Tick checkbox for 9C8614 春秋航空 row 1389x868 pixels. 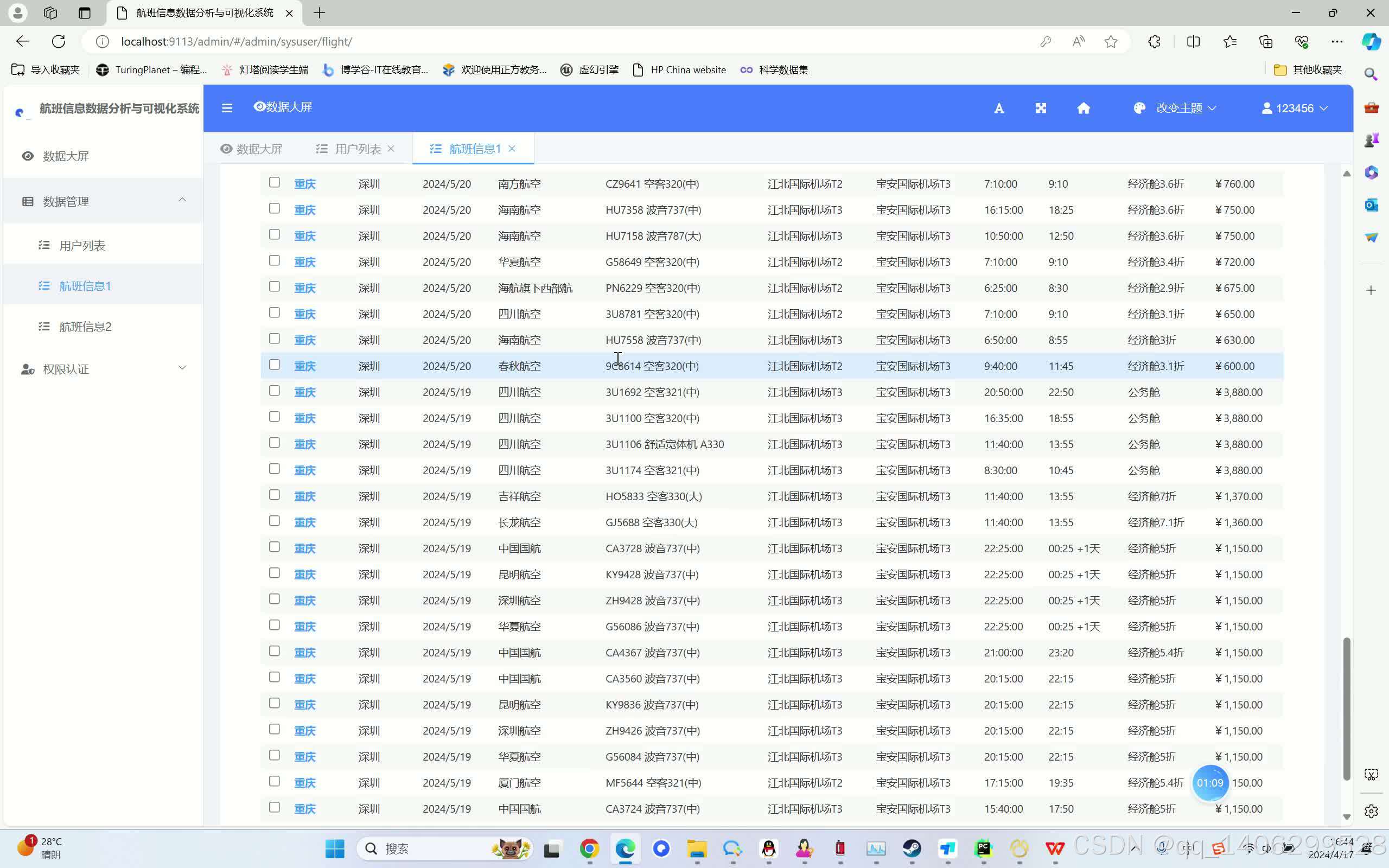click(x=275, y=365)
